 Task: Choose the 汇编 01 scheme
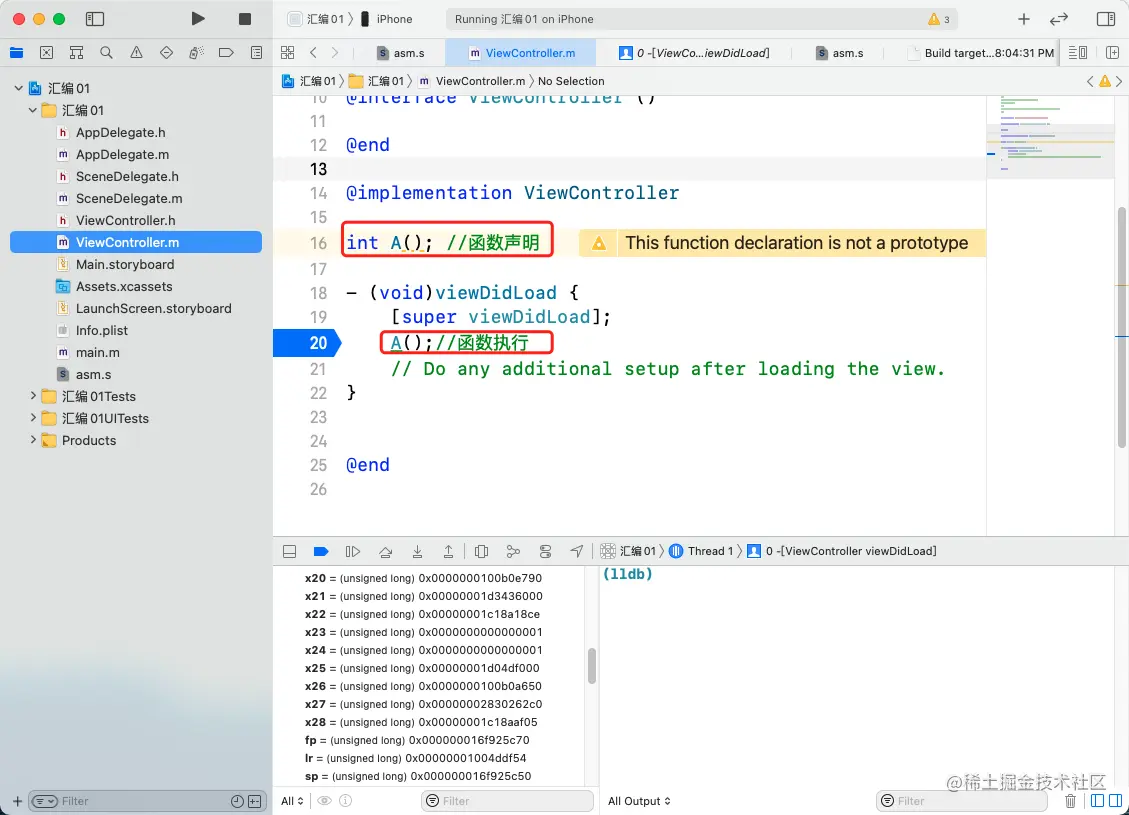[316, 19]
